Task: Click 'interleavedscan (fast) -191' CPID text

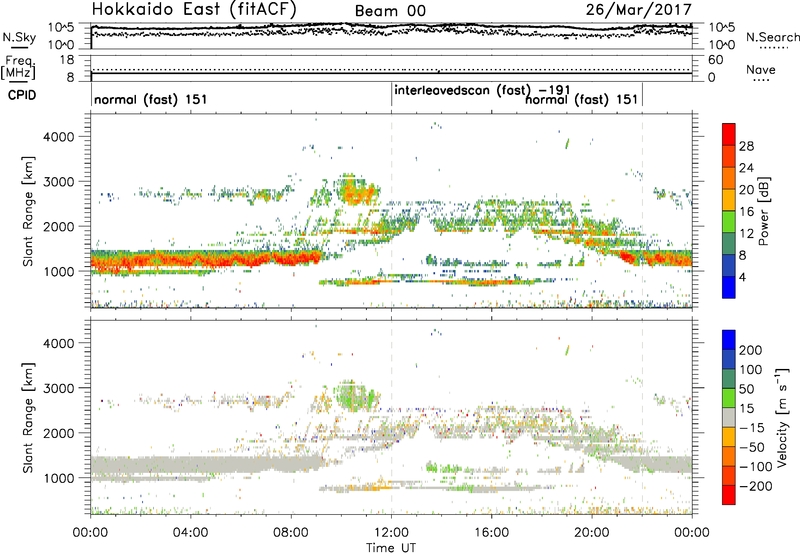Action: [x=482, y=90]
